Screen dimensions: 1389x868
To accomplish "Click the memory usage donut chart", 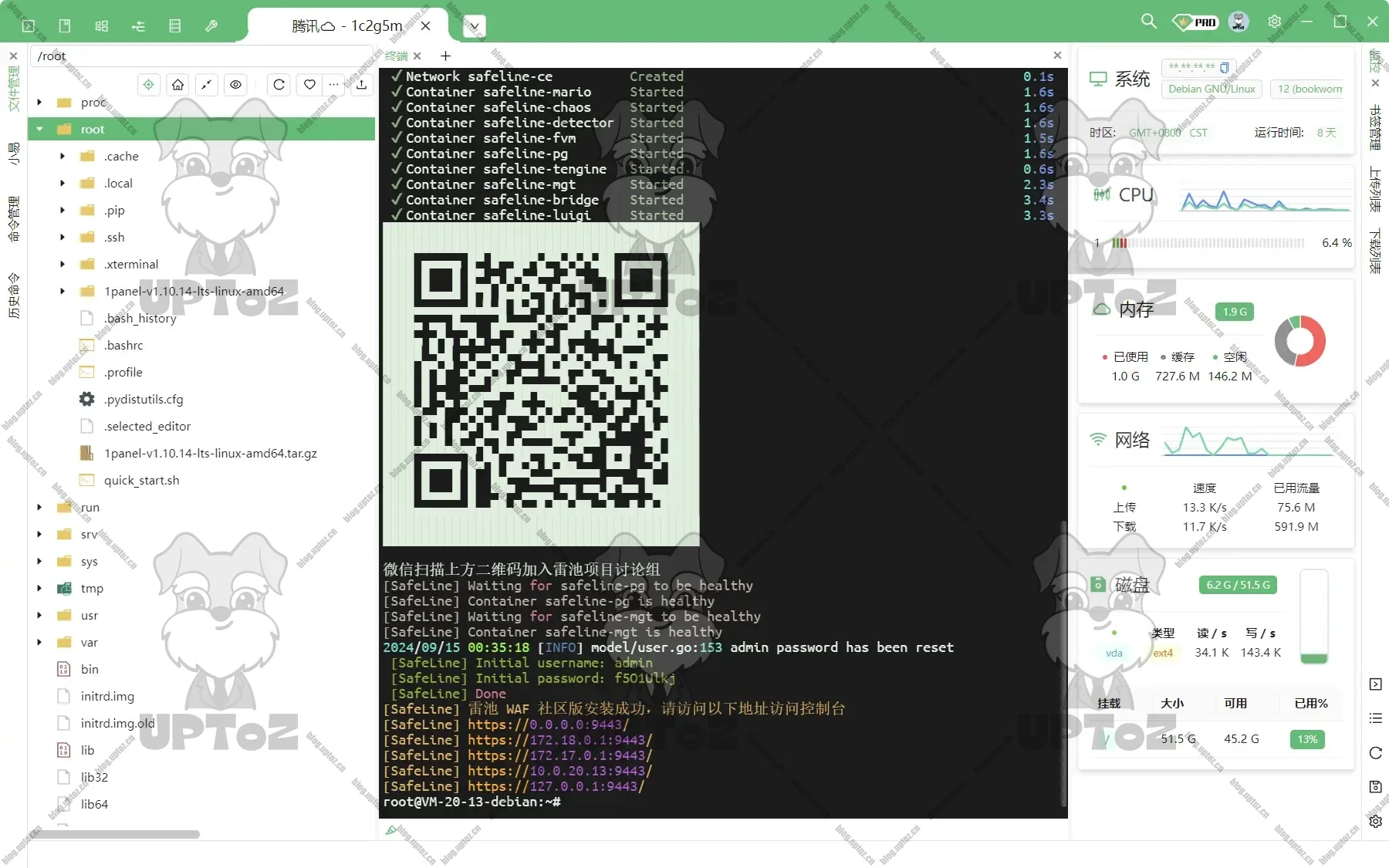I will [x=1299, y=340].
